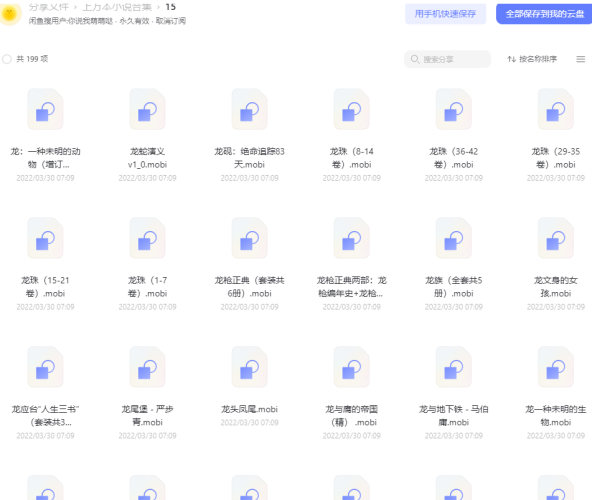This screenshot has height=500, width=592.
Task: Open the 龙蛇演义 v1_0.mobi file icon
Action: [147, 110]
